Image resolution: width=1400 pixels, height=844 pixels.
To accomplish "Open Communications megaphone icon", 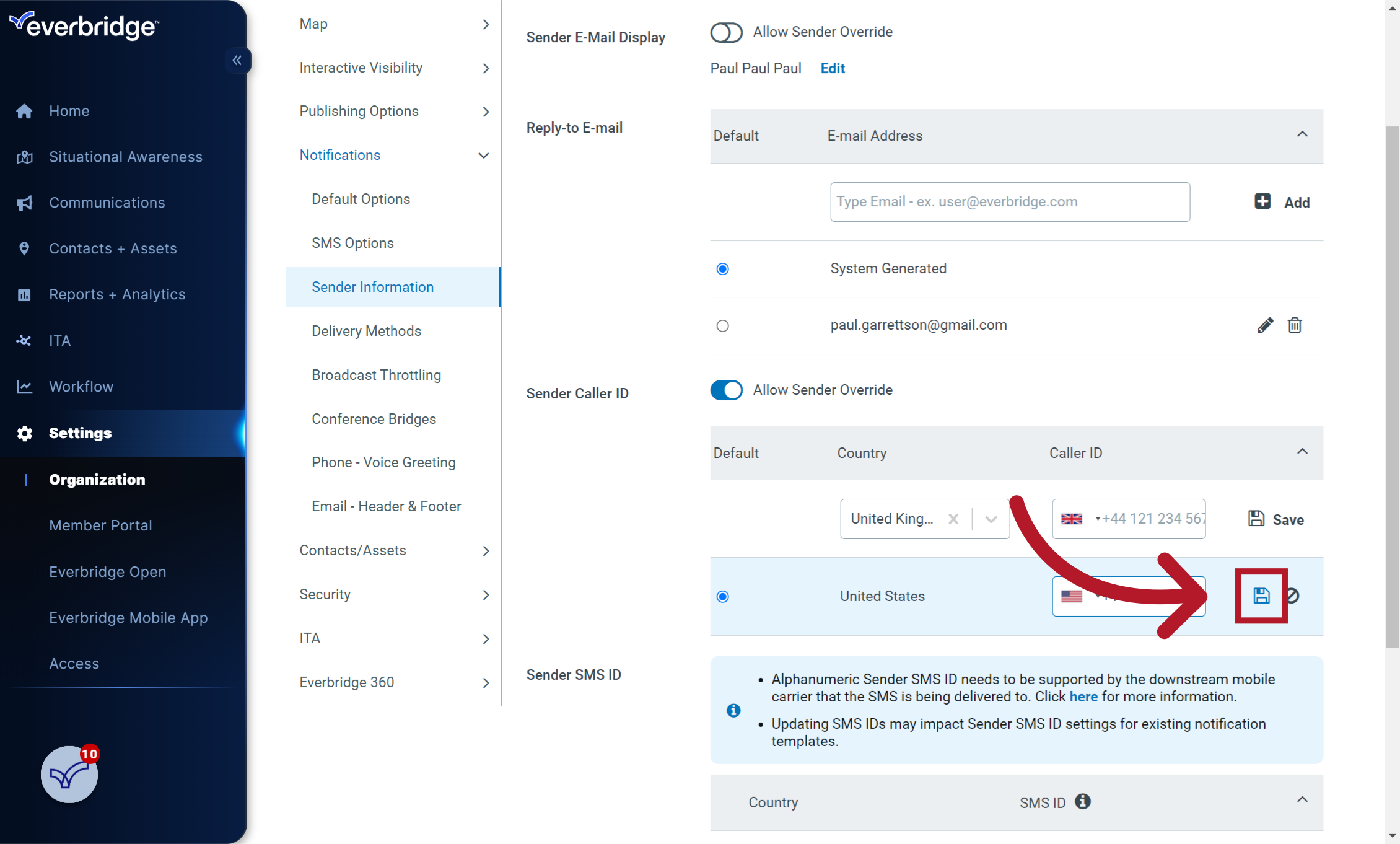I will (24, 203).
